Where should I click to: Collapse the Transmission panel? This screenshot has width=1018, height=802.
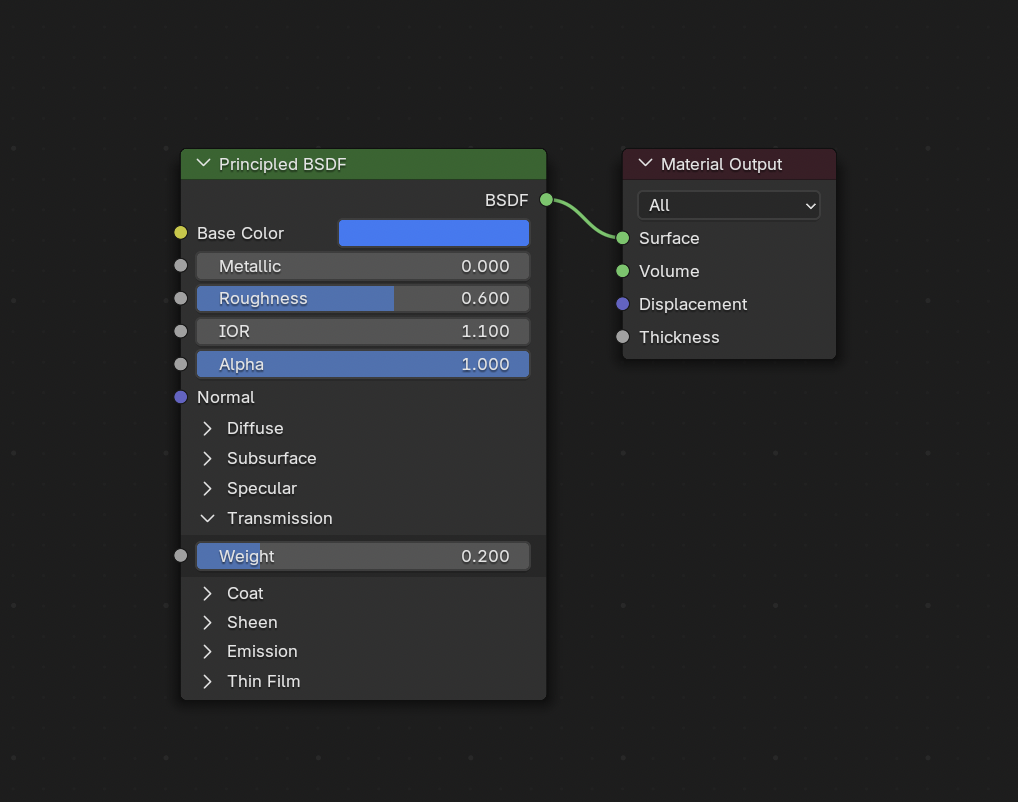(208, 518)
